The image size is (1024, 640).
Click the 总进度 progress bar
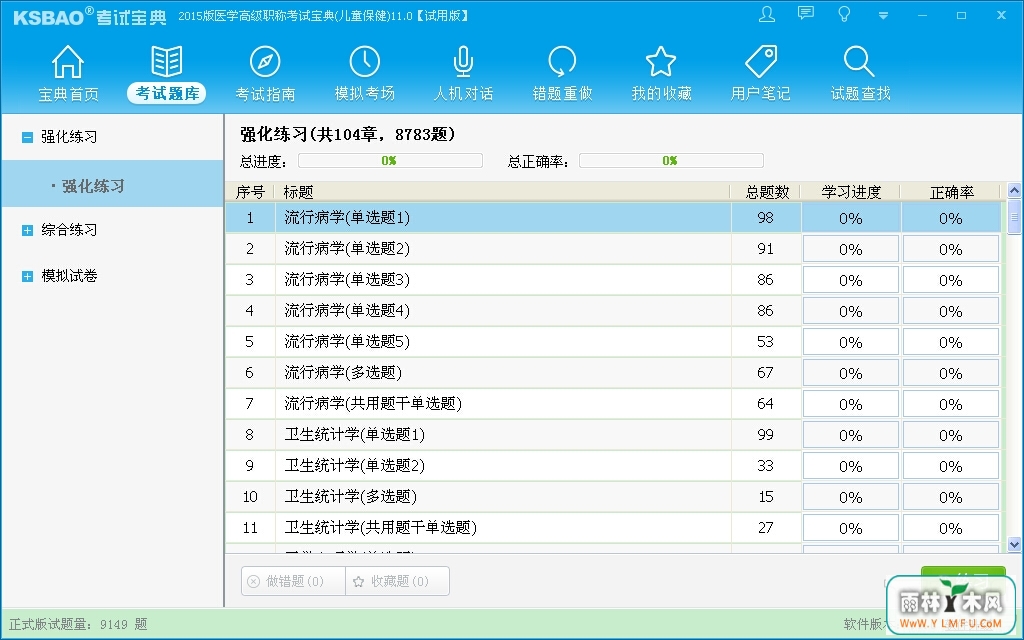[390, 161]
